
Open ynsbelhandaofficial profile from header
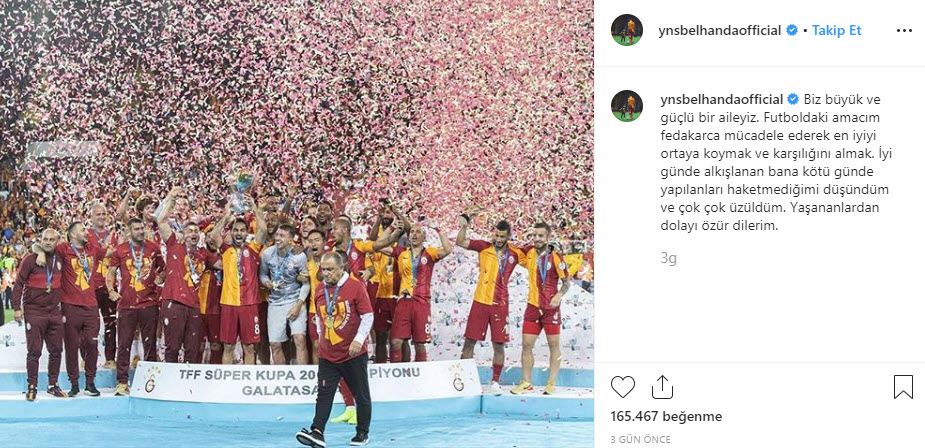click(720, 31)
